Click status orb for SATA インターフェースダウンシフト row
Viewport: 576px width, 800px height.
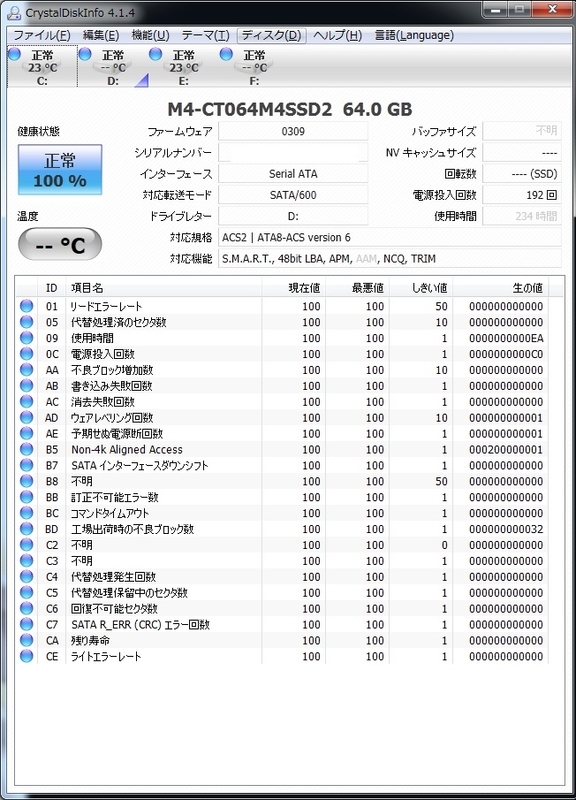tap(27, 465)
